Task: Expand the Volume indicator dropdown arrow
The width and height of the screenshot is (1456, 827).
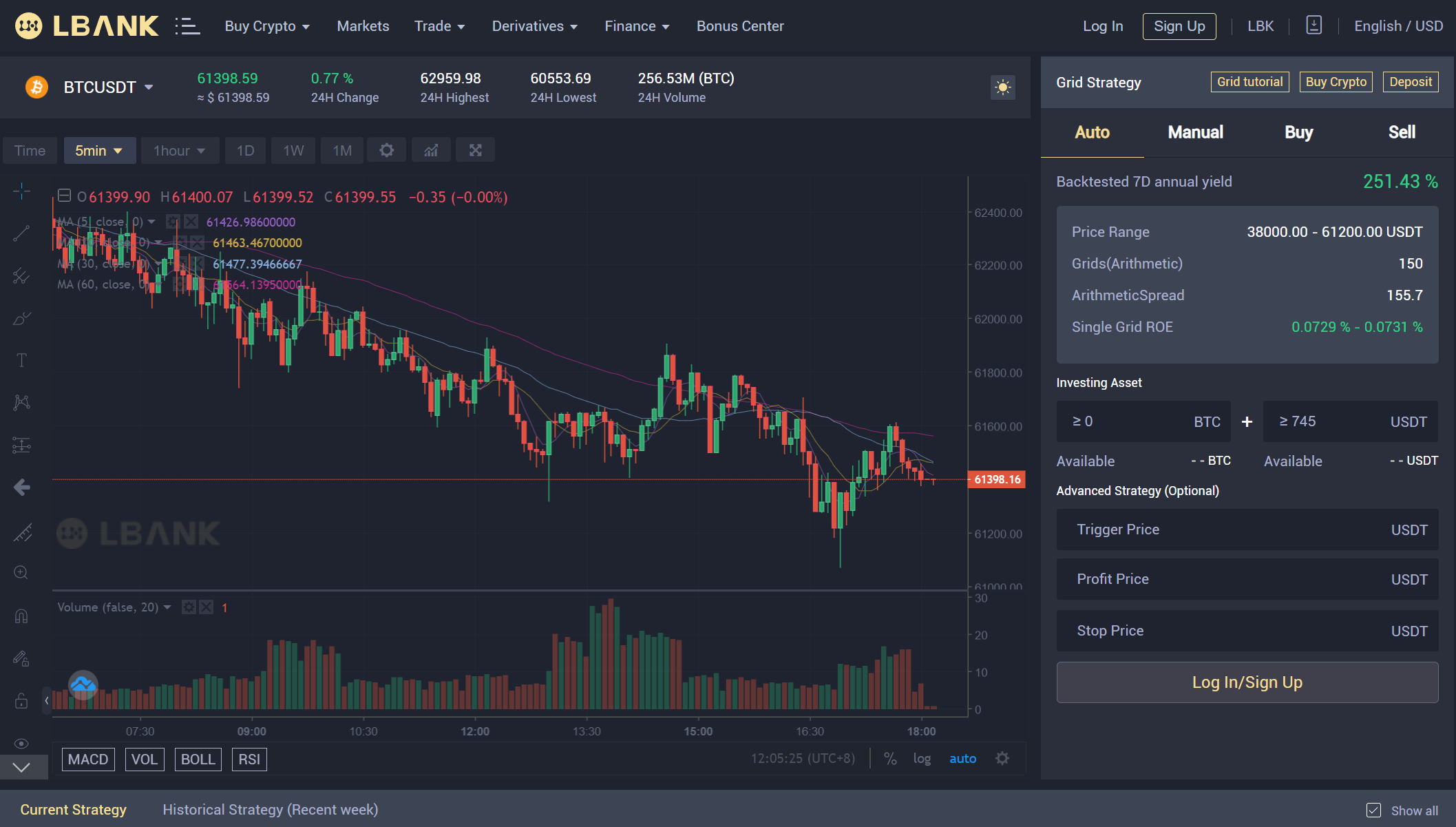Action: tap(167, 607)
